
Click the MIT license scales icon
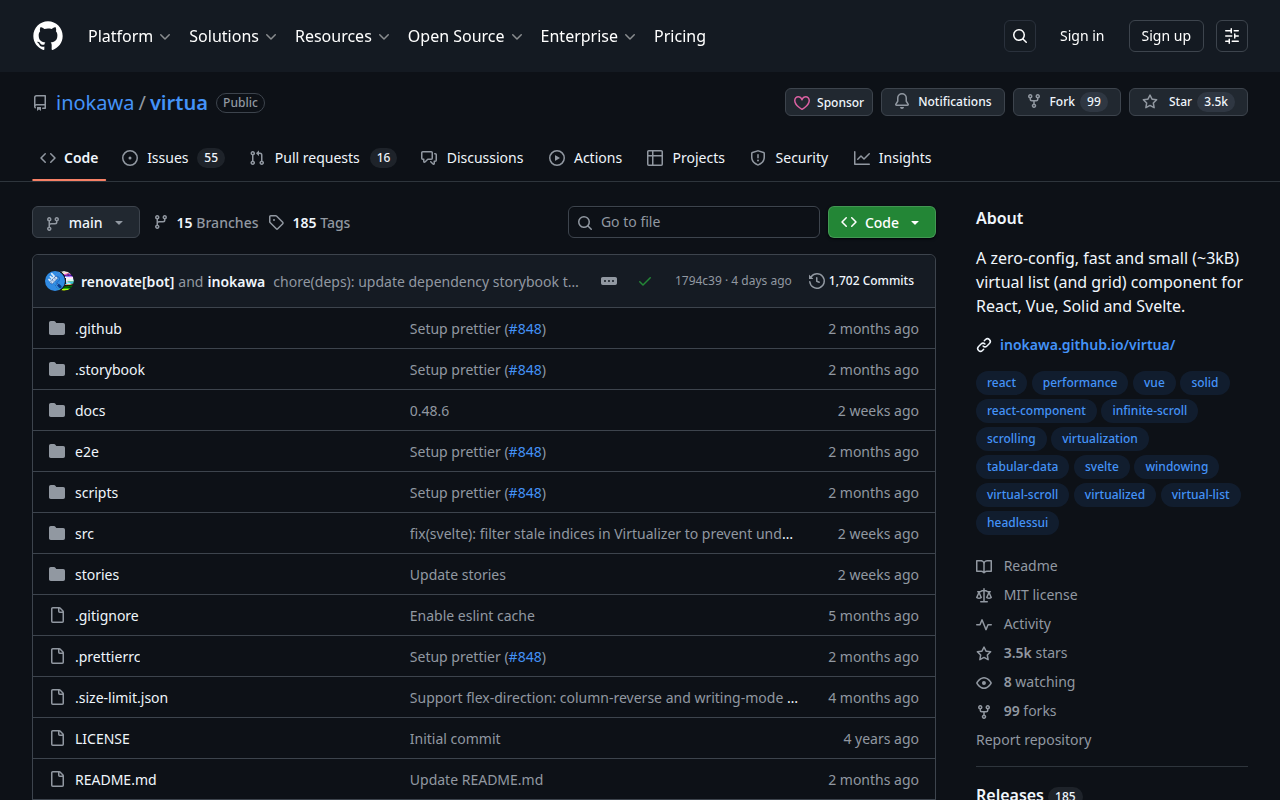(984, 594)
